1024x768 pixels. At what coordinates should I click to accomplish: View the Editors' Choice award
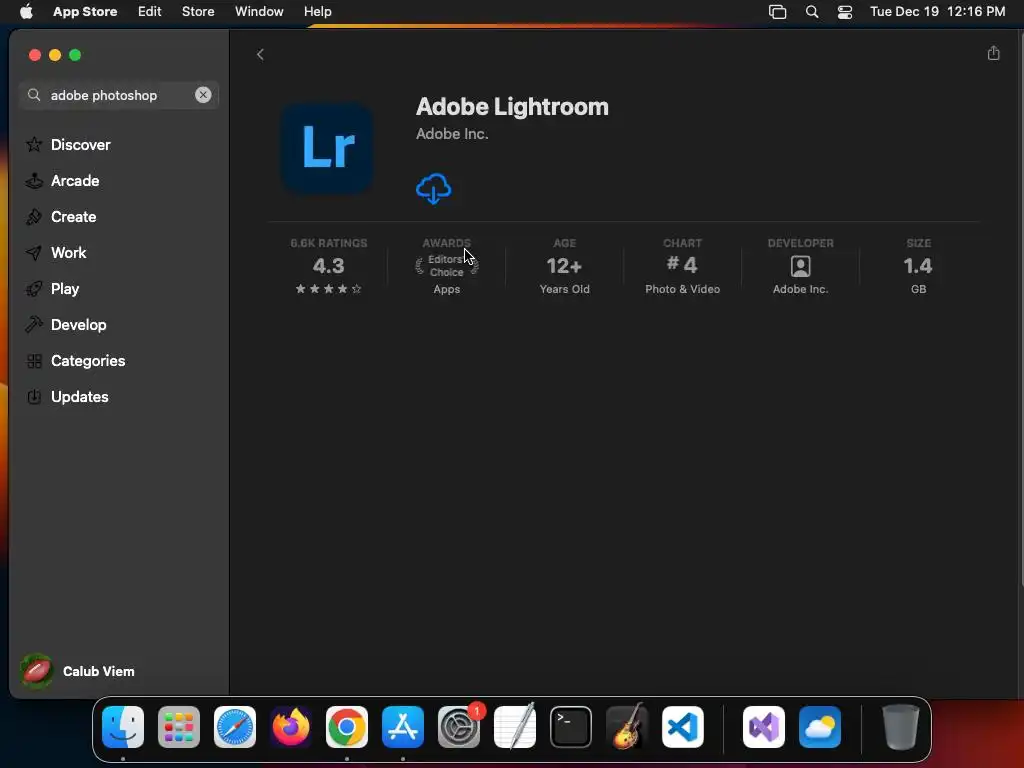click(447, 266)
